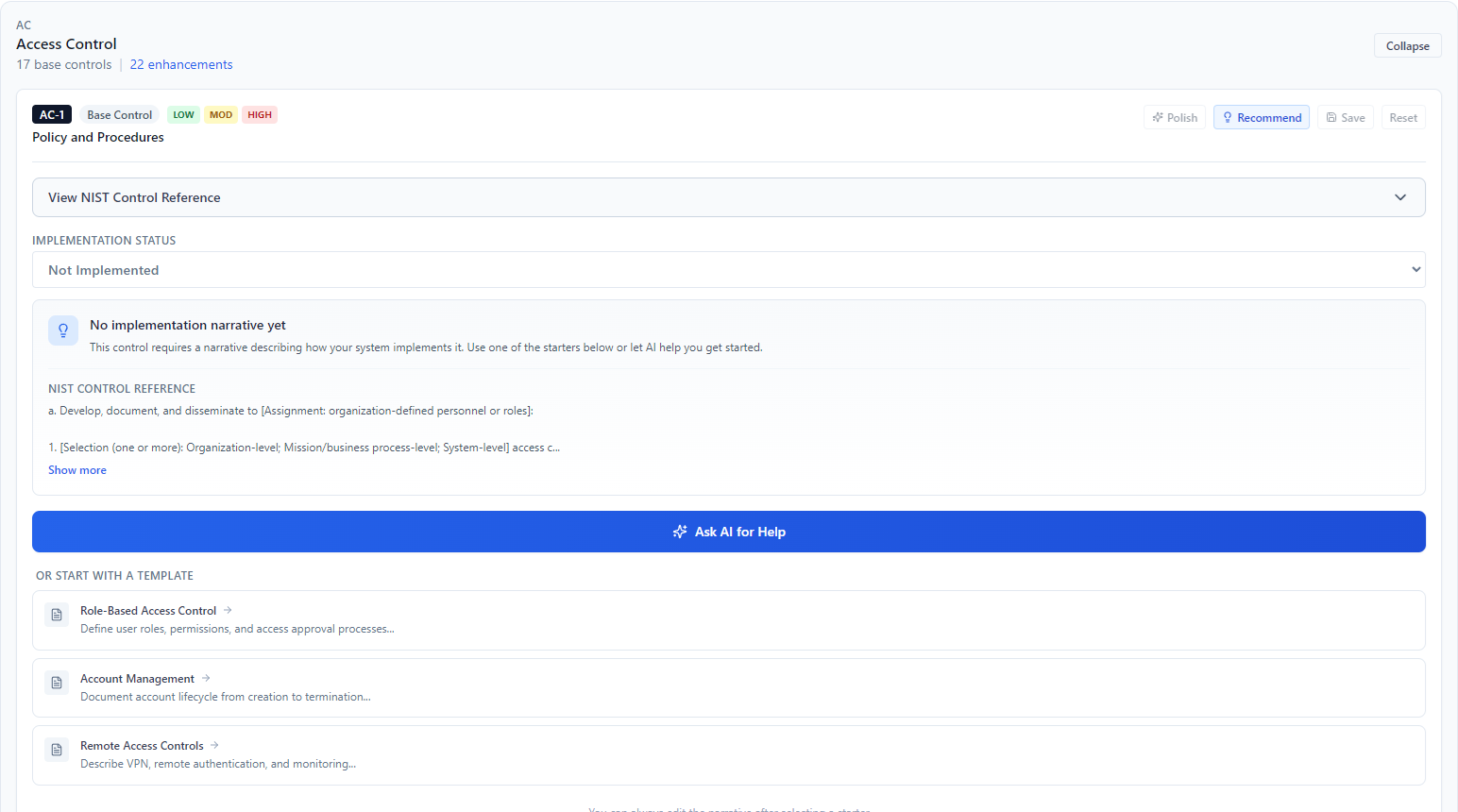Click the floppy disk icon on Save

pos(1331,117)
